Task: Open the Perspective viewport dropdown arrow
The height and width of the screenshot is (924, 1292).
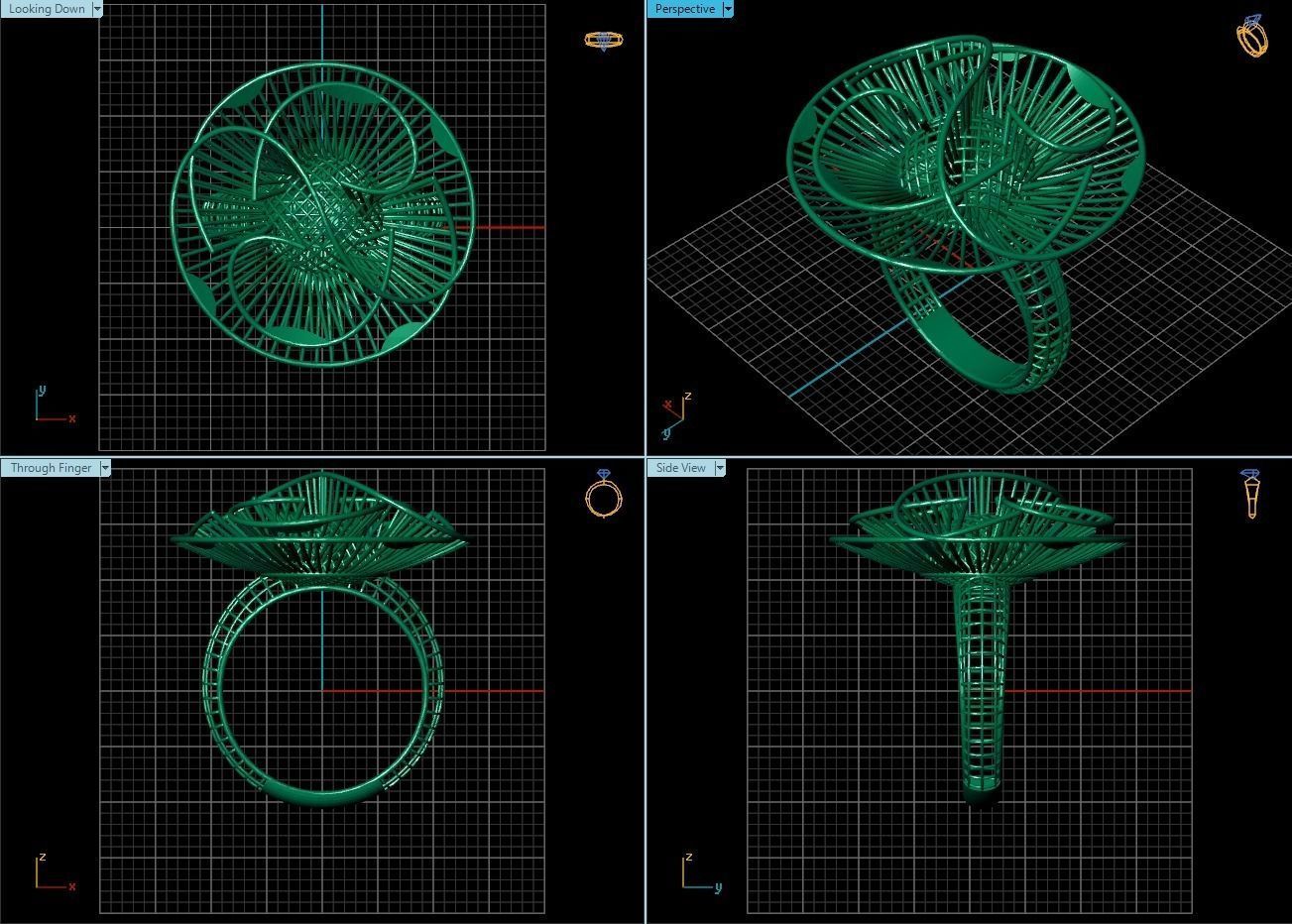Action: (728, 9)
